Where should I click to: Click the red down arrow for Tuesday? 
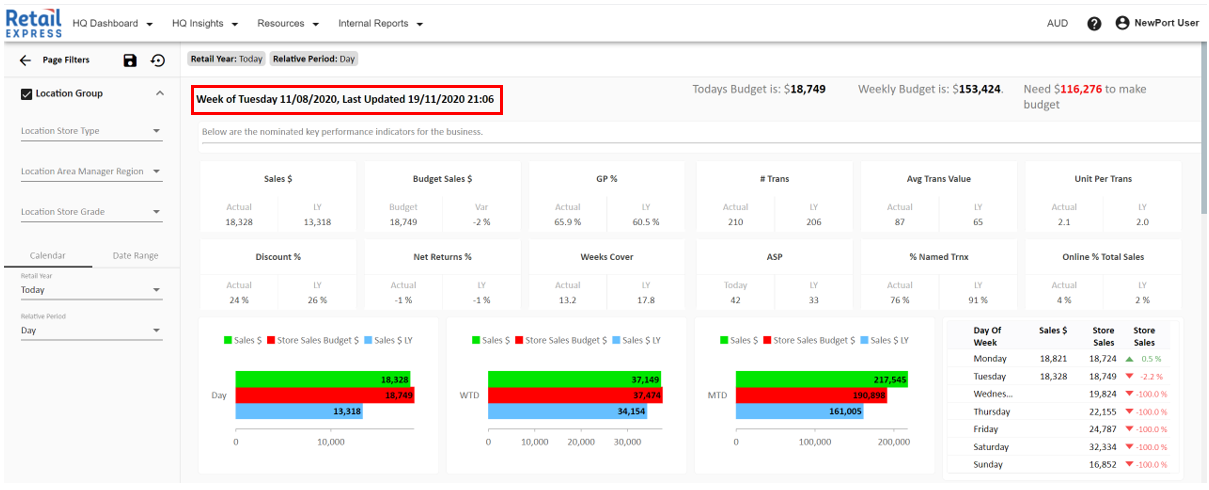(1129, 377)
